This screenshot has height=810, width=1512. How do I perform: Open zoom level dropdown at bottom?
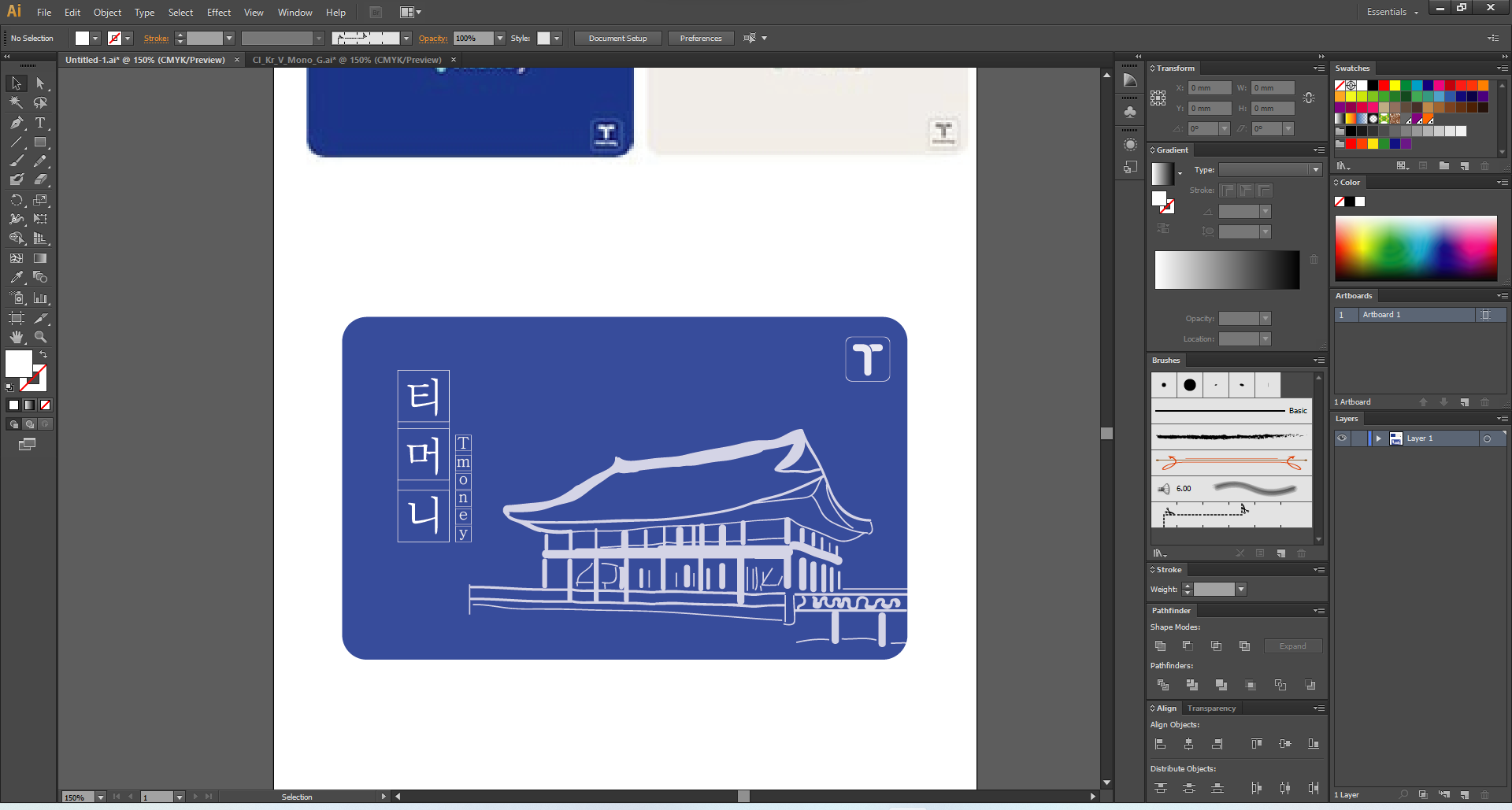tap(100, 797)
